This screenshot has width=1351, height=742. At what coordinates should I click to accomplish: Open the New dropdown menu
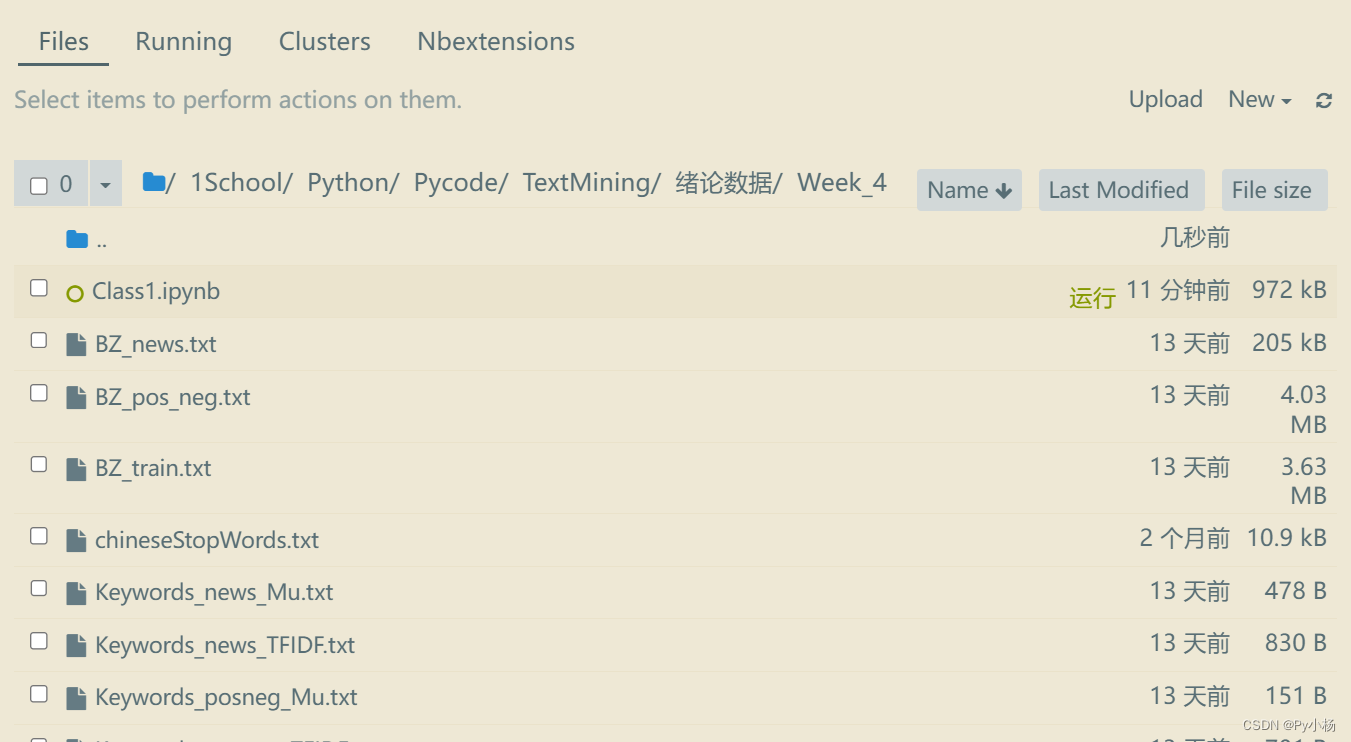point(1260,99)
